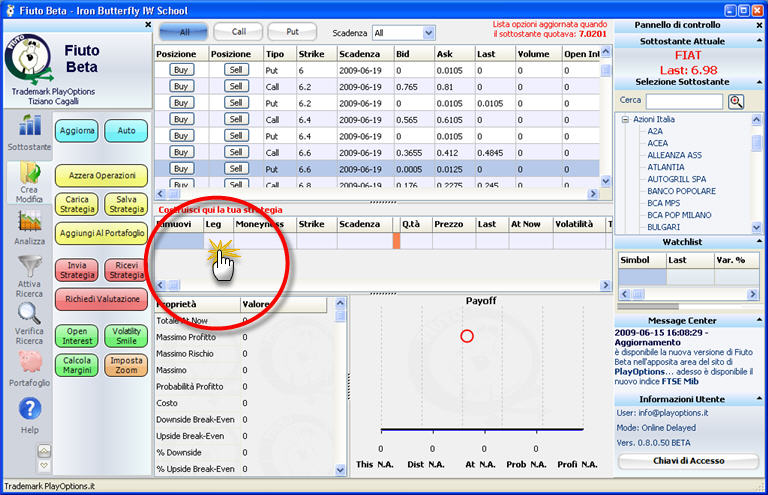Click the search magnifier next to Cerca
This screenshot has width=768, height=495.
736,101
